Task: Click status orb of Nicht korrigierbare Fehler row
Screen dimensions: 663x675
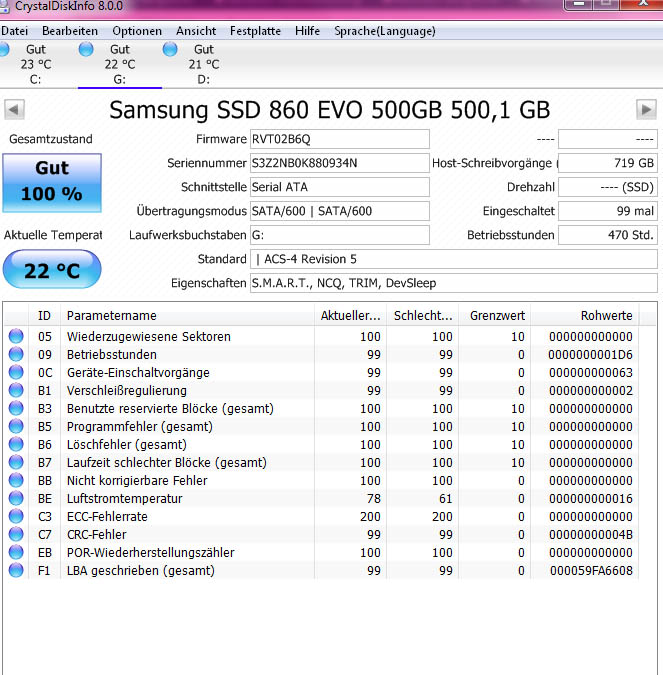Action: 16,480
